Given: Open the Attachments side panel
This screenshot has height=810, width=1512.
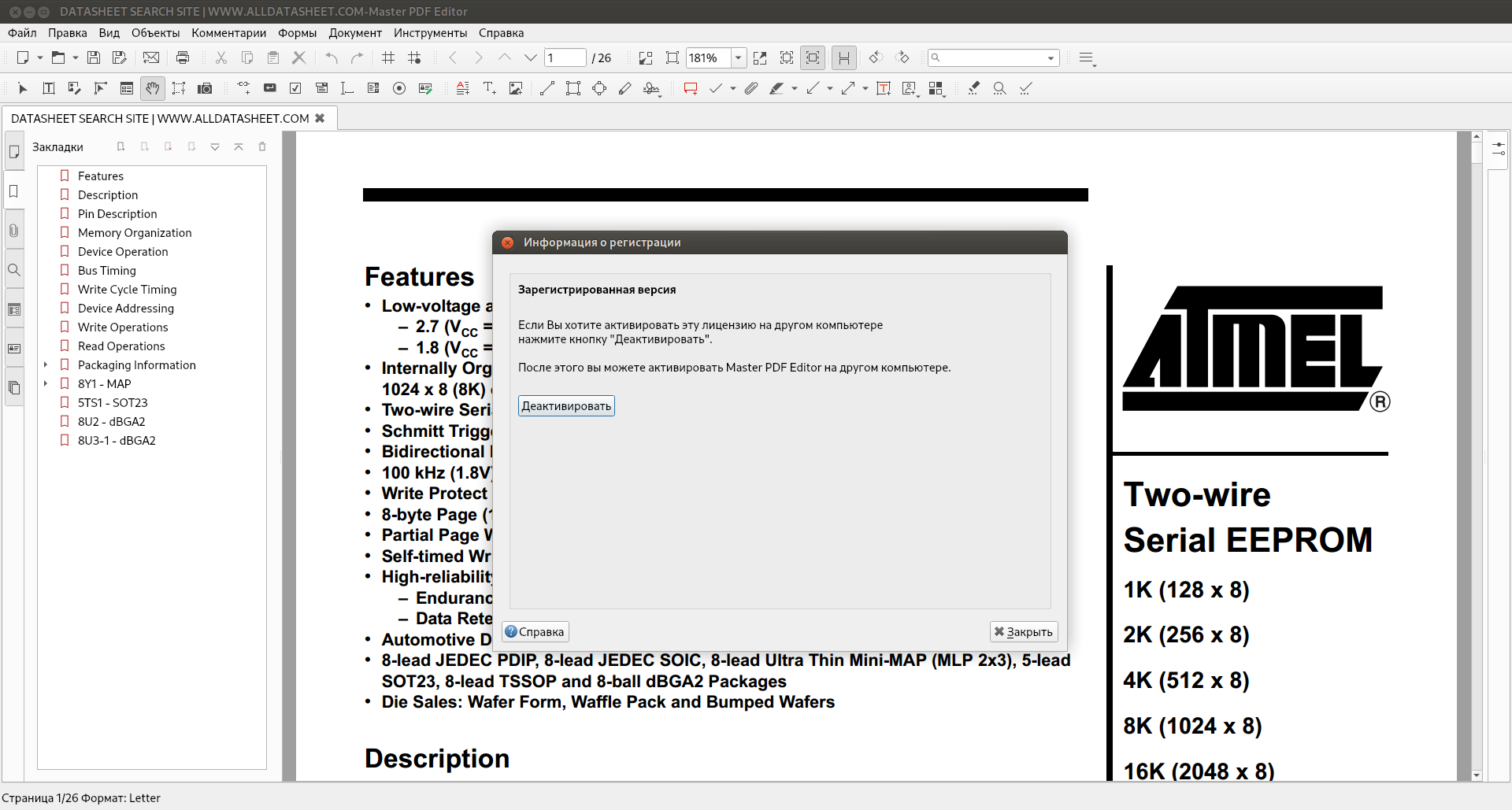Looking at the screenshot, I should click(x=14, y=231).
